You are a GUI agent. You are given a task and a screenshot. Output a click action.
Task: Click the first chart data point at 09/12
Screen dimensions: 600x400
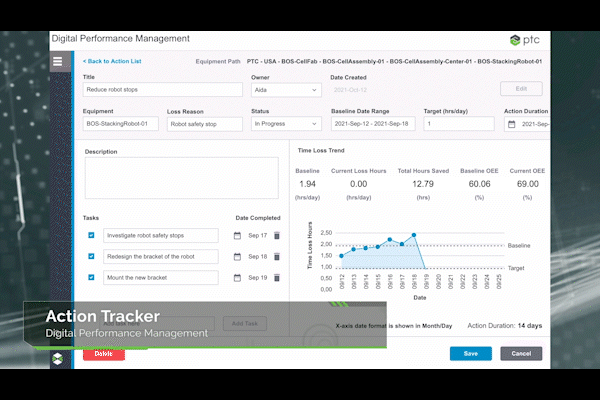[341, 256]
